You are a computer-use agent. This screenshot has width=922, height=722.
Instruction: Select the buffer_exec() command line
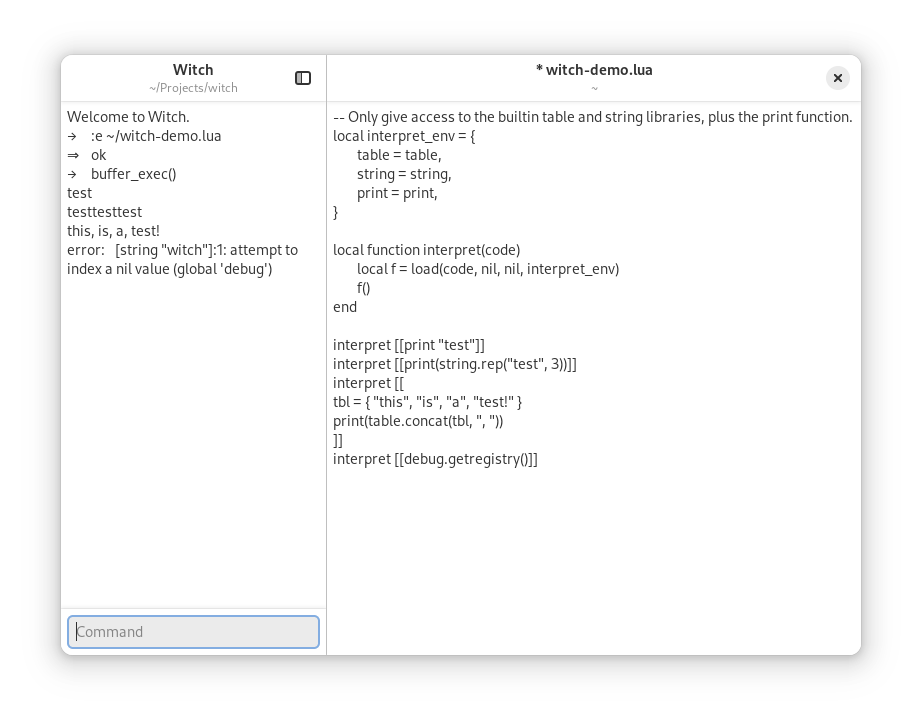[133, 174]
